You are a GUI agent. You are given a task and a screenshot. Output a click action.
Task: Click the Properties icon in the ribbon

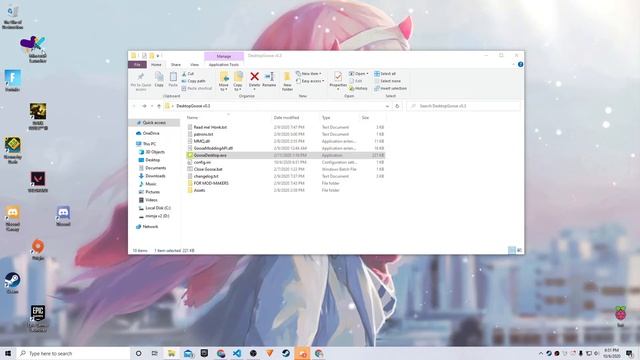pos(338,77)
